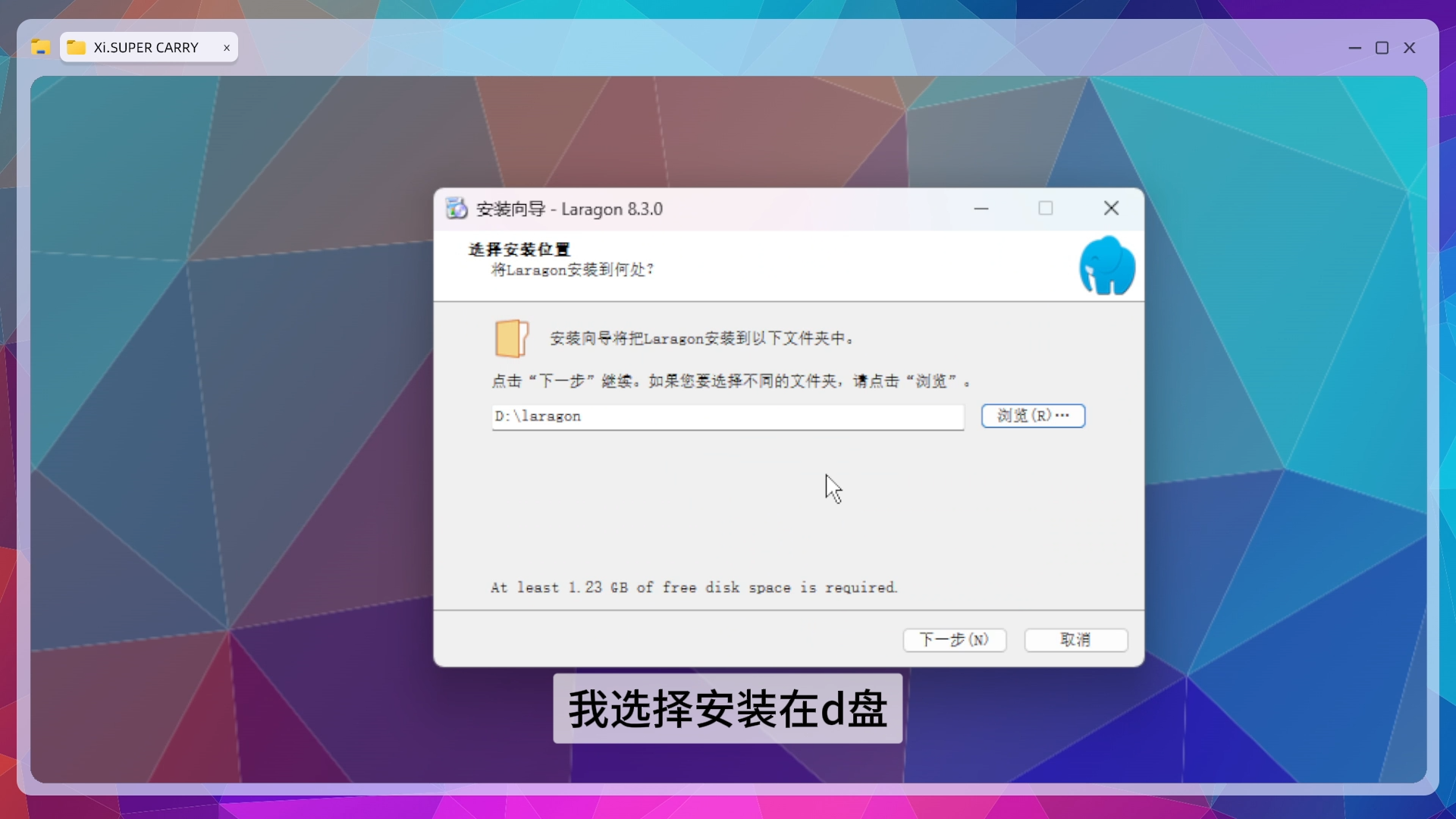
Task: Close the outer Xi.SUPER CARRY window
Action: [x=1409, y=48]
